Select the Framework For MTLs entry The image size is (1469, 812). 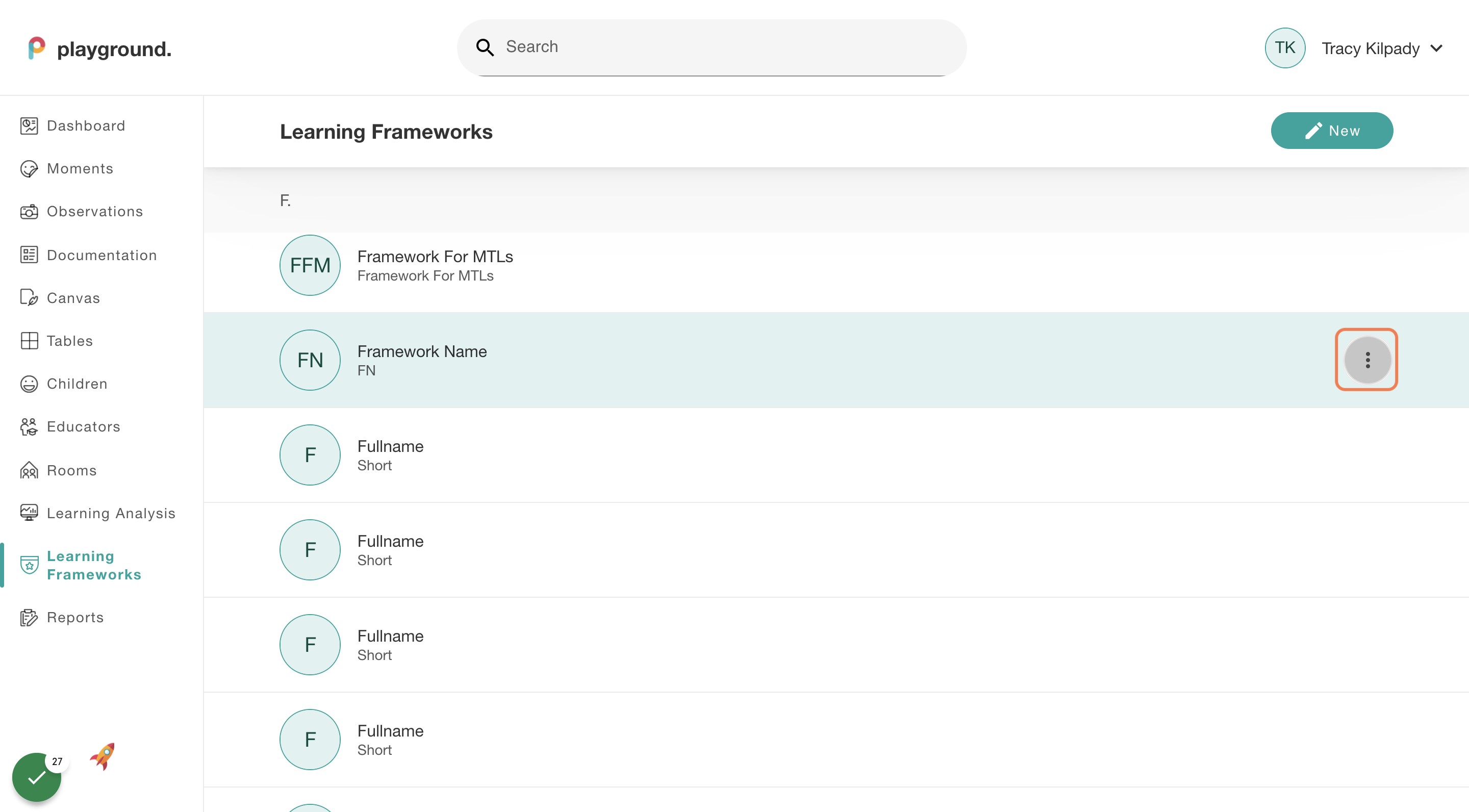[435, 265]
